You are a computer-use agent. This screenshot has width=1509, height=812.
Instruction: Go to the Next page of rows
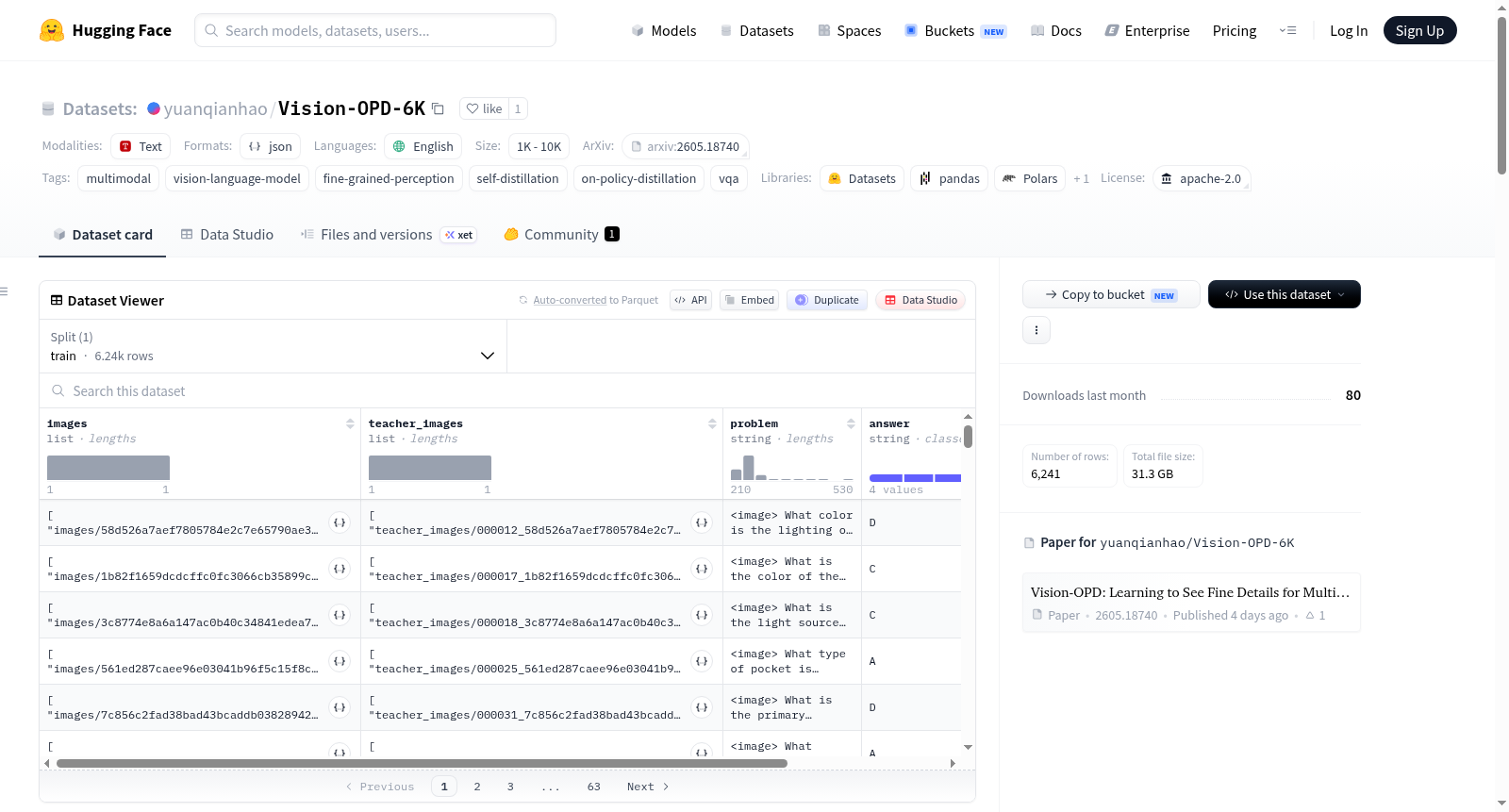point(648,787)
